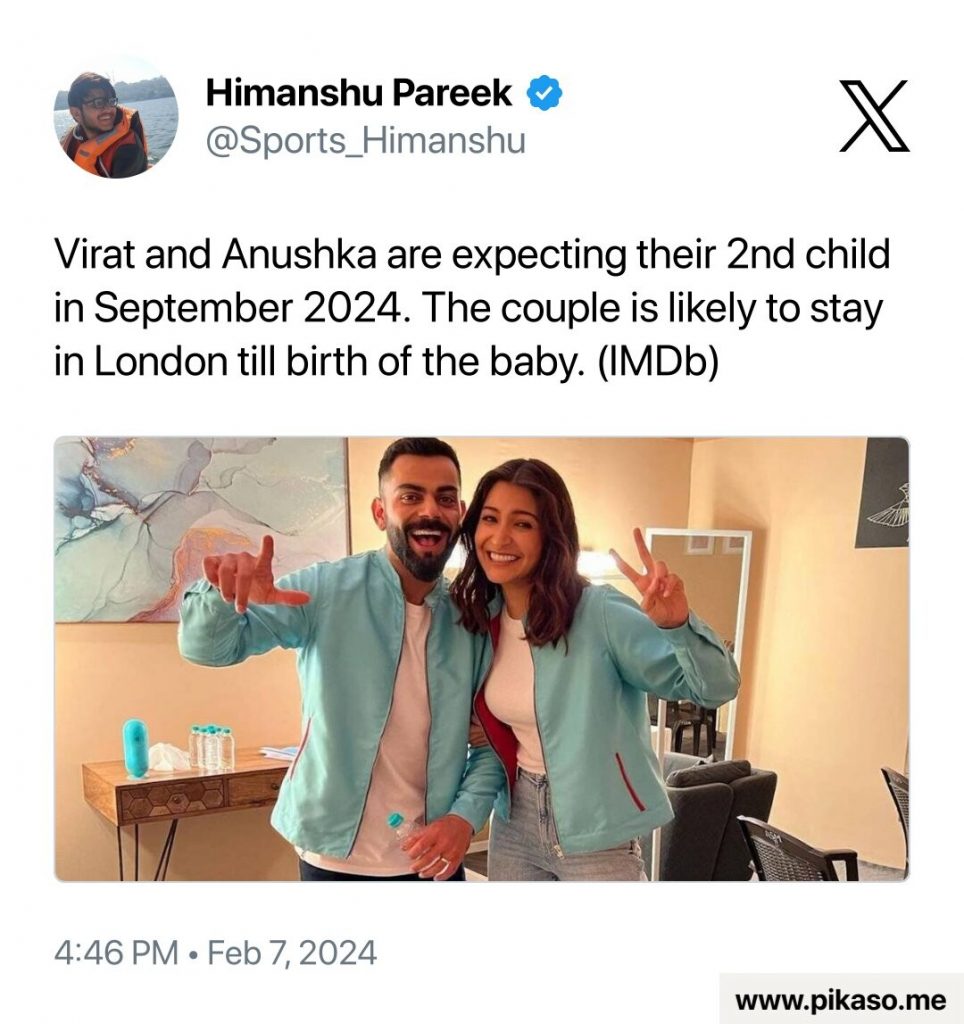
Task: Click the 4:46 PM timestamp
Action: (x=116, y=952)
